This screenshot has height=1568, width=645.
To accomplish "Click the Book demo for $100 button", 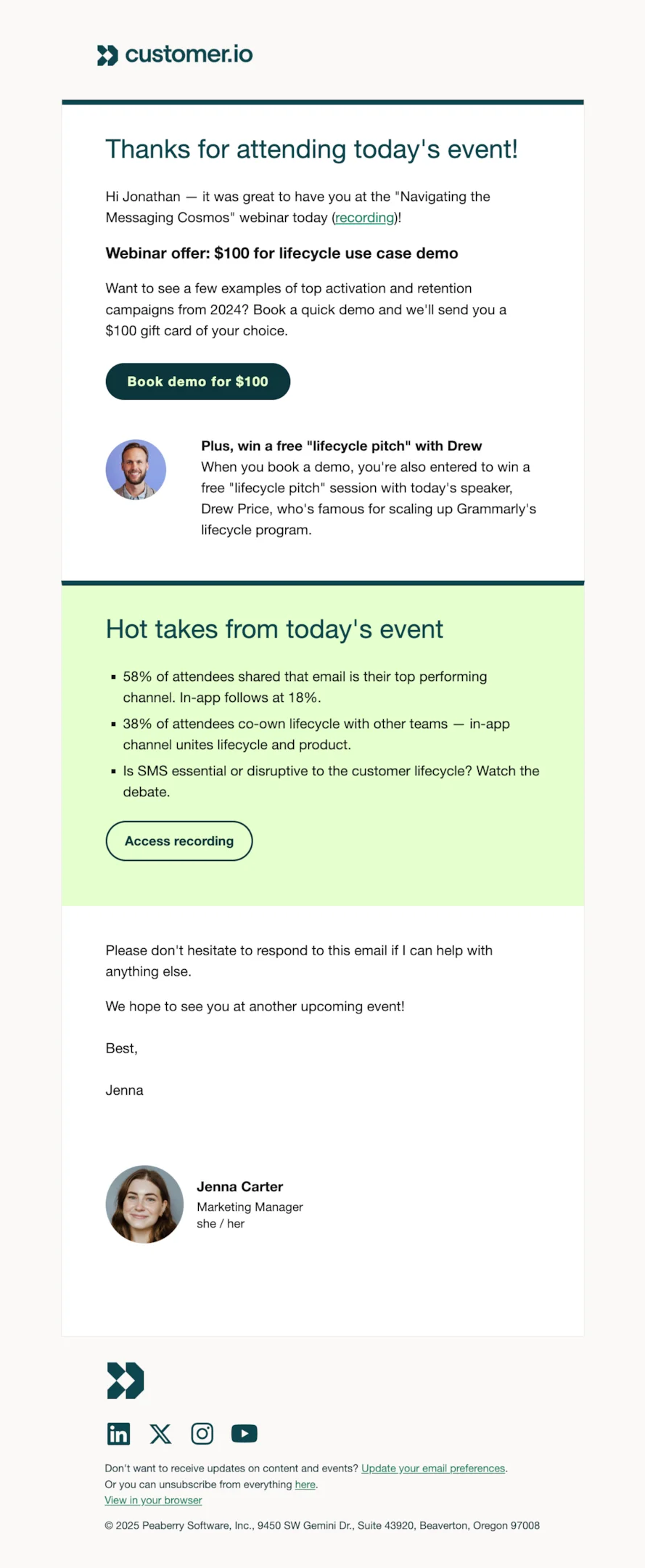I will (x=197, y=381).
